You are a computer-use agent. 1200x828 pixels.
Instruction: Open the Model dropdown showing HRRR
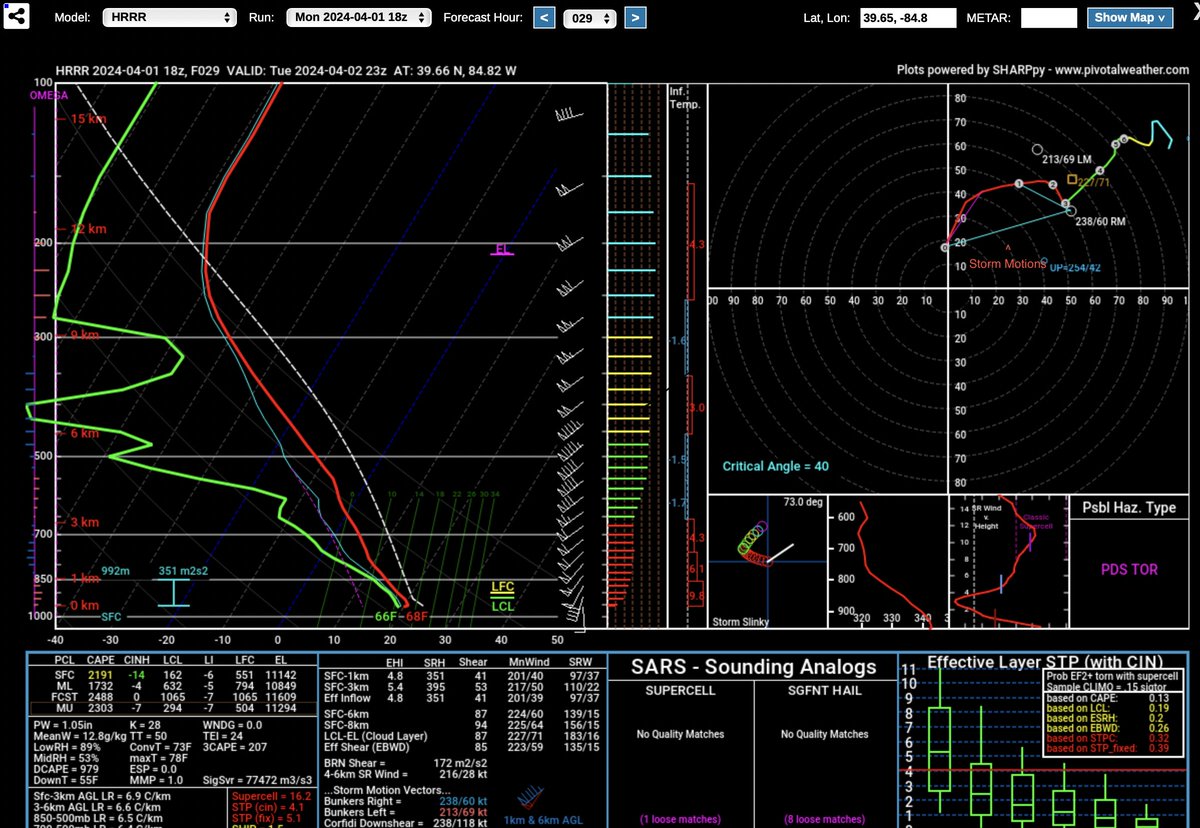[x=170, y=18]
